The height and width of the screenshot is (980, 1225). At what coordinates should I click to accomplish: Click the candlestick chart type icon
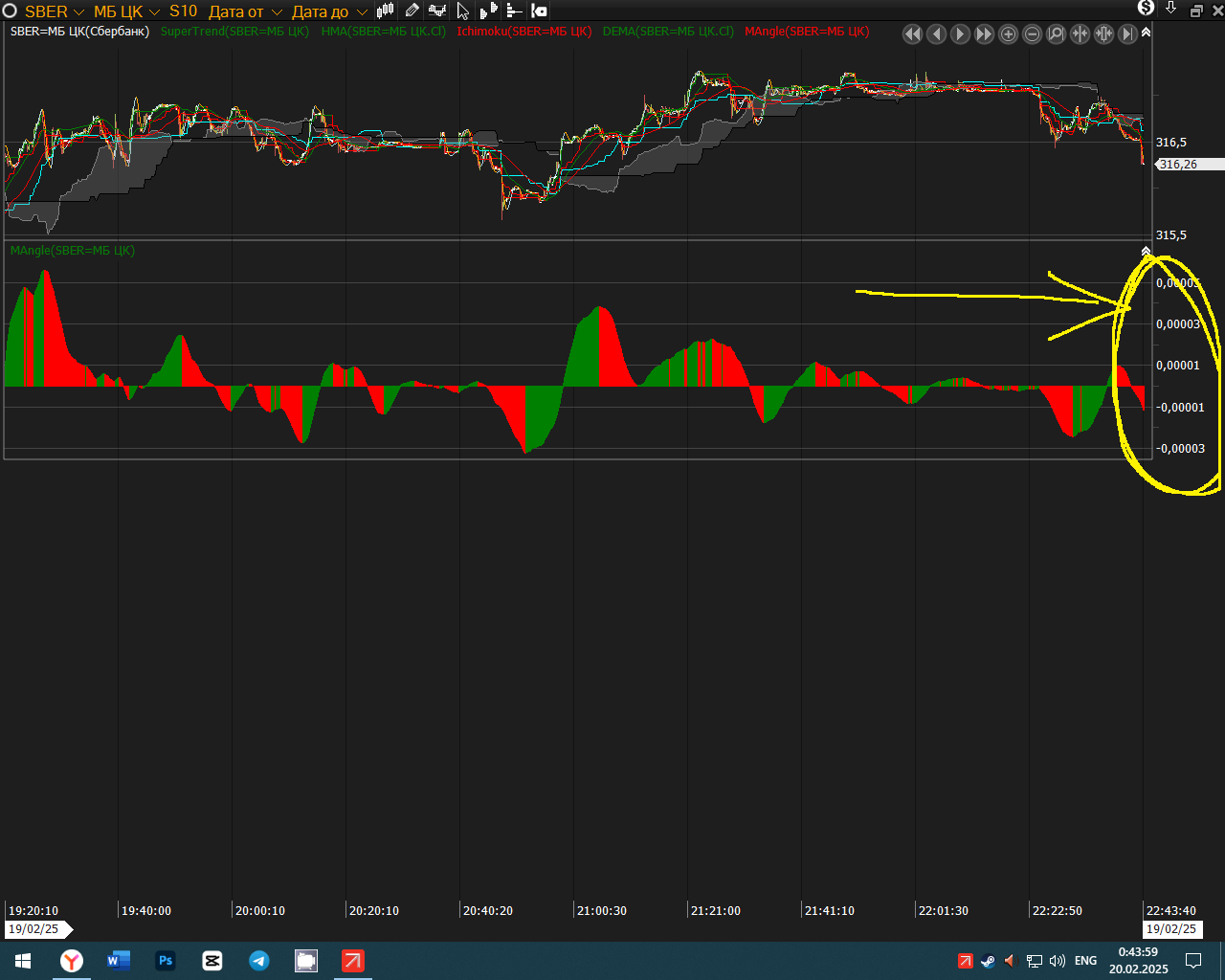pos(386,11)
